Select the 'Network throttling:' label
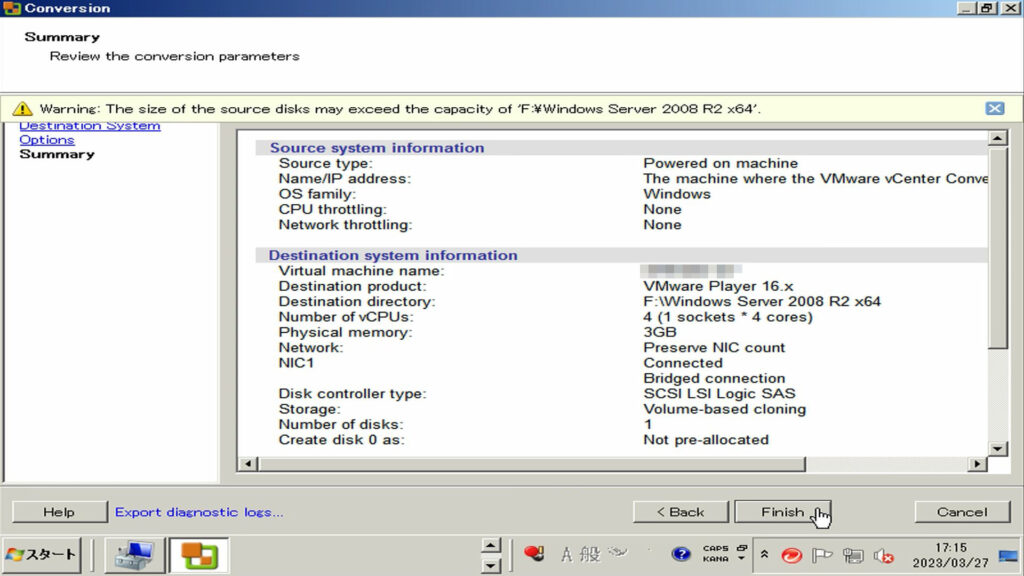 click(x=345, y=225)
